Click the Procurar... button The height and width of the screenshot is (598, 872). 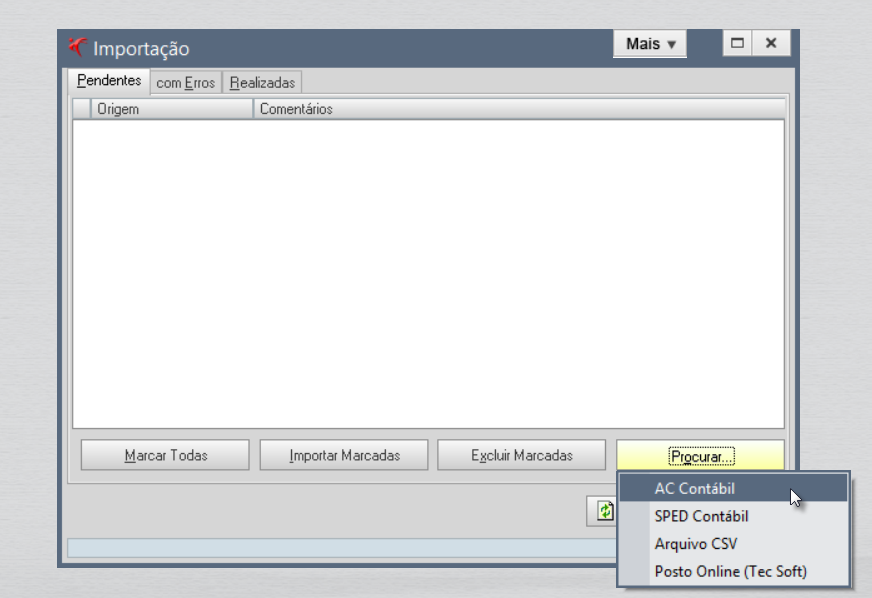click(700, 456)
